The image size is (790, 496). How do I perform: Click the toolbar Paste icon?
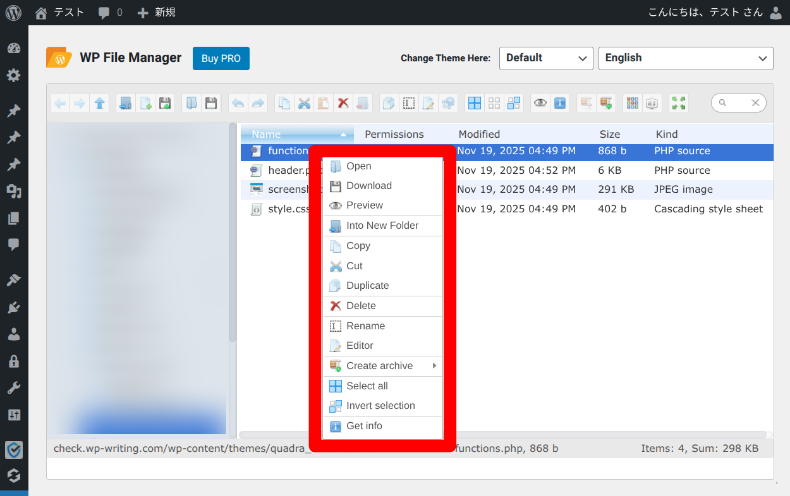point(323,104)
